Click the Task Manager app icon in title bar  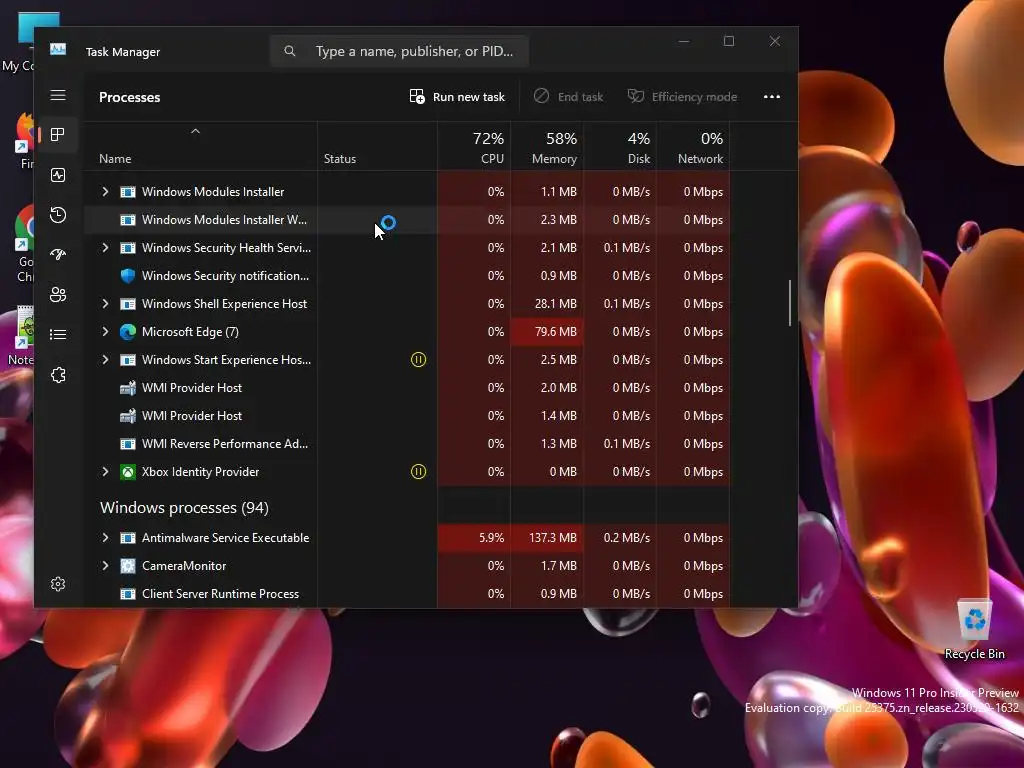(x=58, y=50)
